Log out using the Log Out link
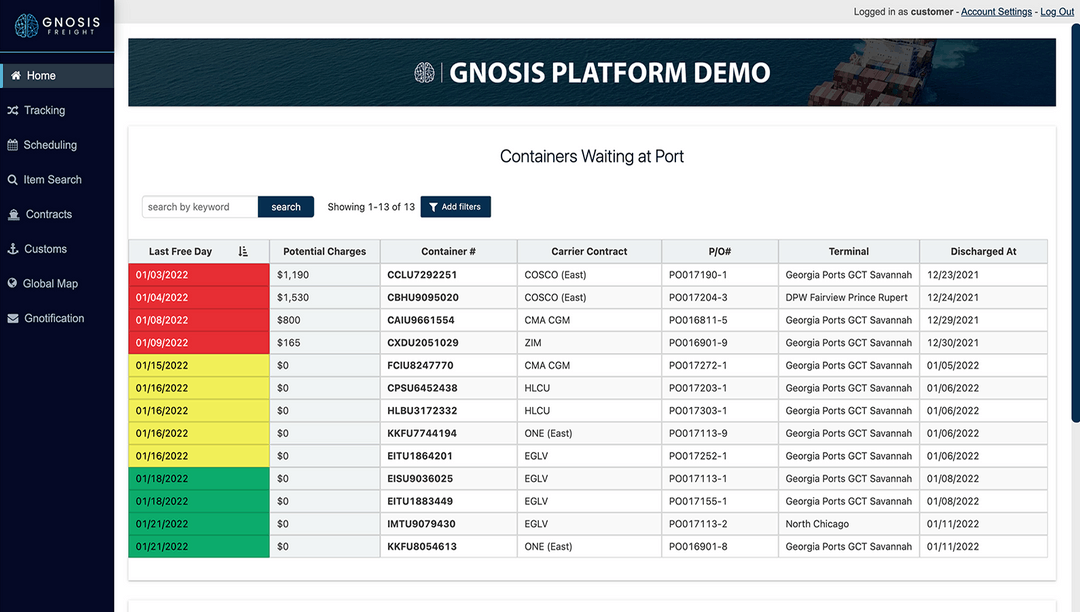The image size is (1080, 612). 1057,11
